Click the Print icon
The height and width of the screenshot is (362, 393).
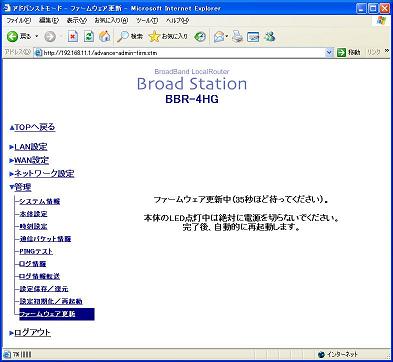(237, 36)
